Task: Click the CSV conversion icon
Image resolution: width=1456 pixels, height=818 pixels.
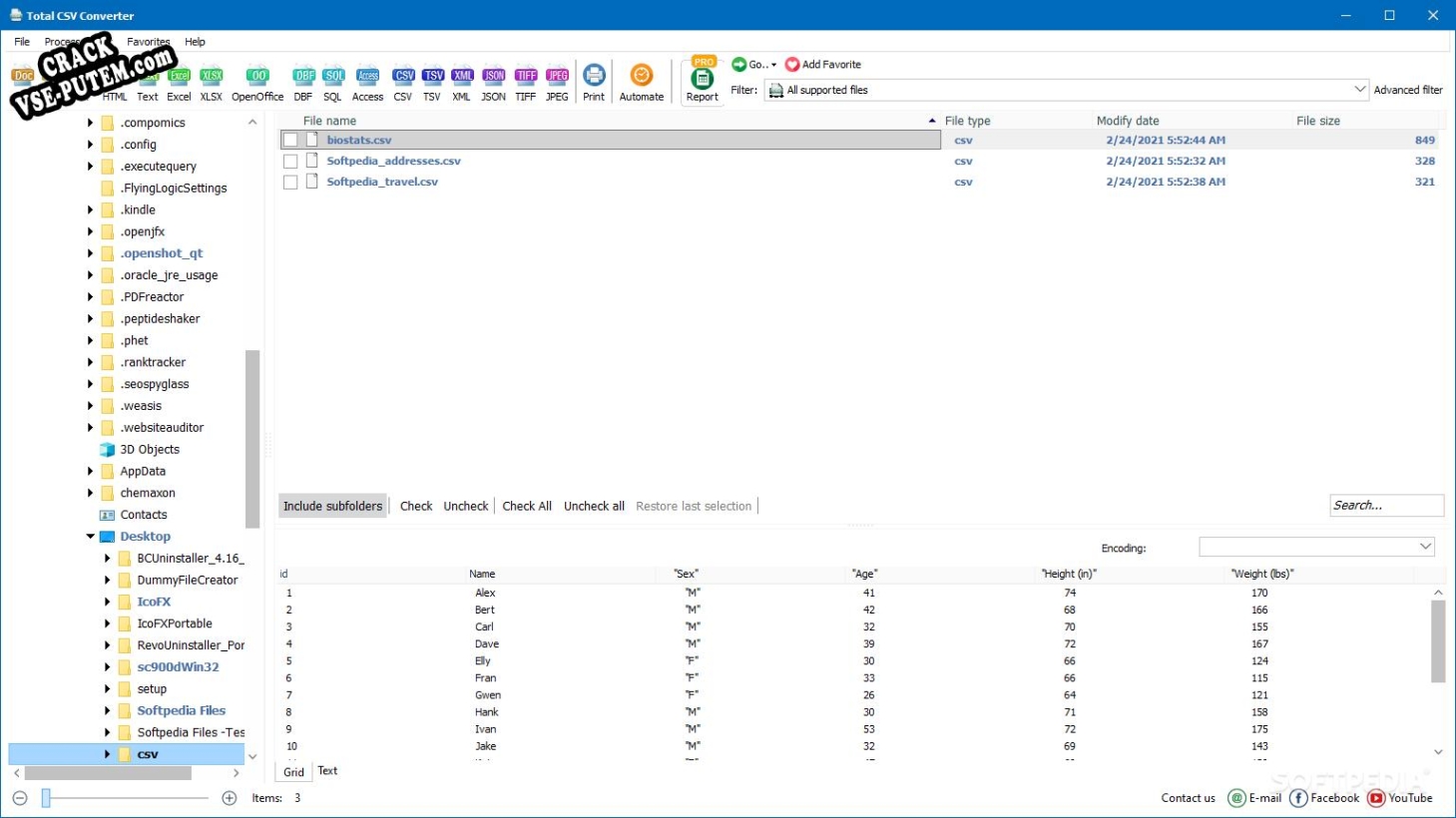Action: [403, 84]
